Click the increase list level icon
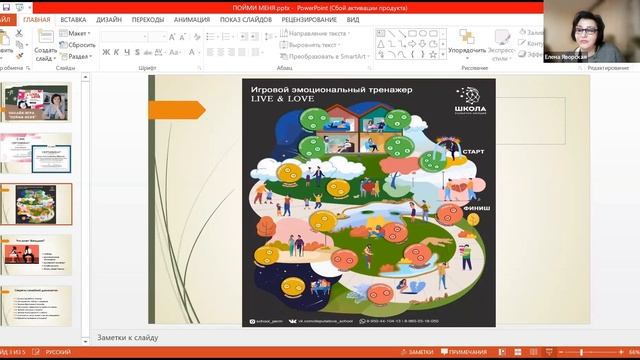640x360 pixels. [254, 37]
